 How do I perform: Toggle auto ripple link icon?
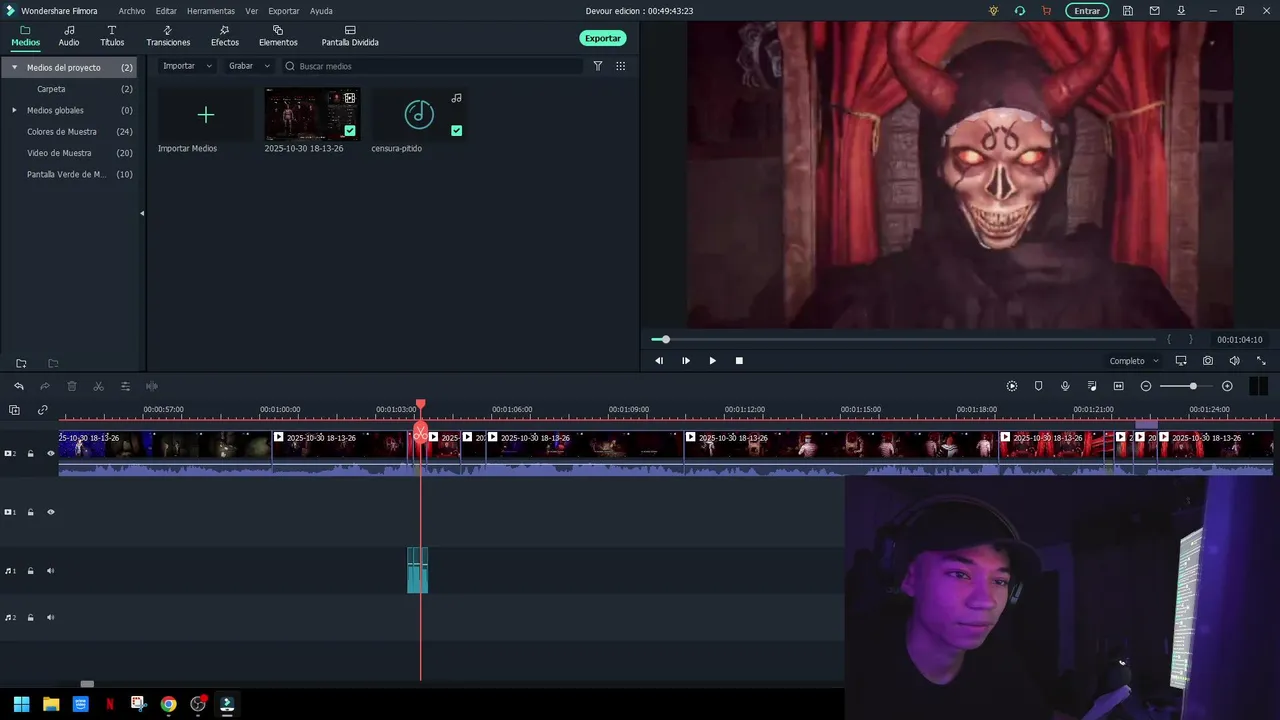[42, 410]
